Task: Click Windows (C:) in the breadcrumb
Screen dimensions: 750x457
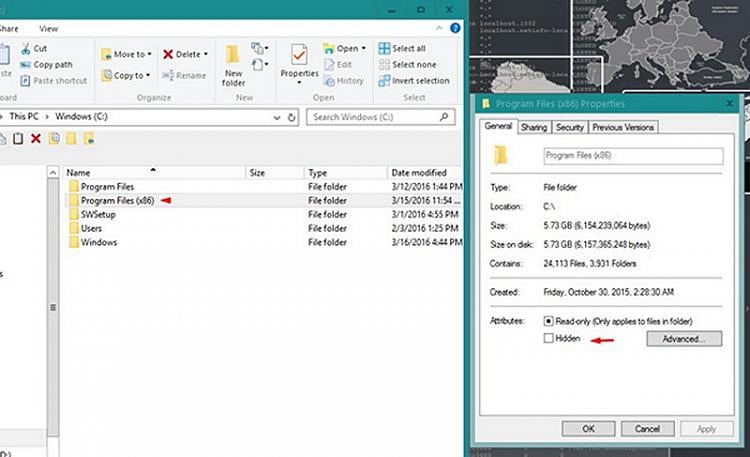Action: (x=81, y=116)
